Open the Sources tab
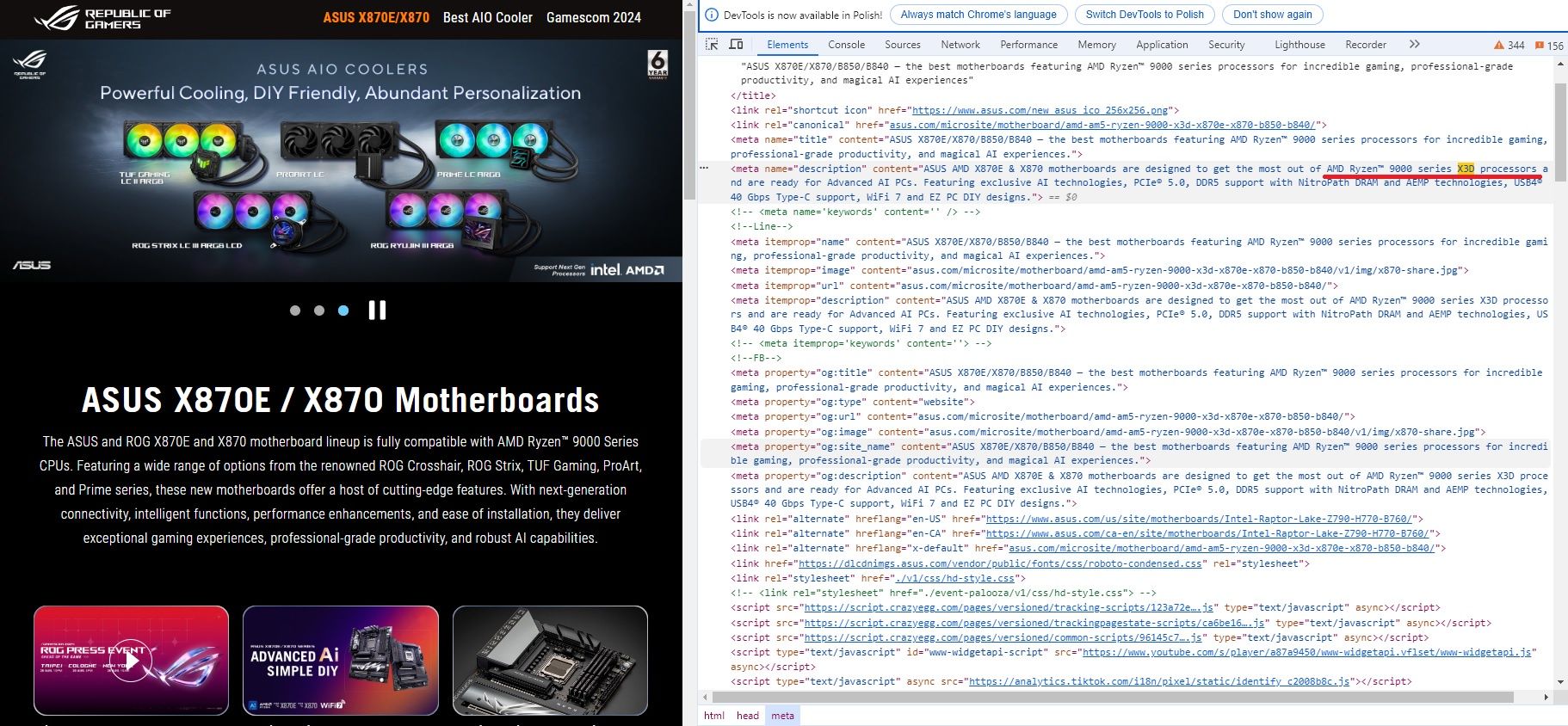Viewport: 1568px width, 726px height. 903,45
